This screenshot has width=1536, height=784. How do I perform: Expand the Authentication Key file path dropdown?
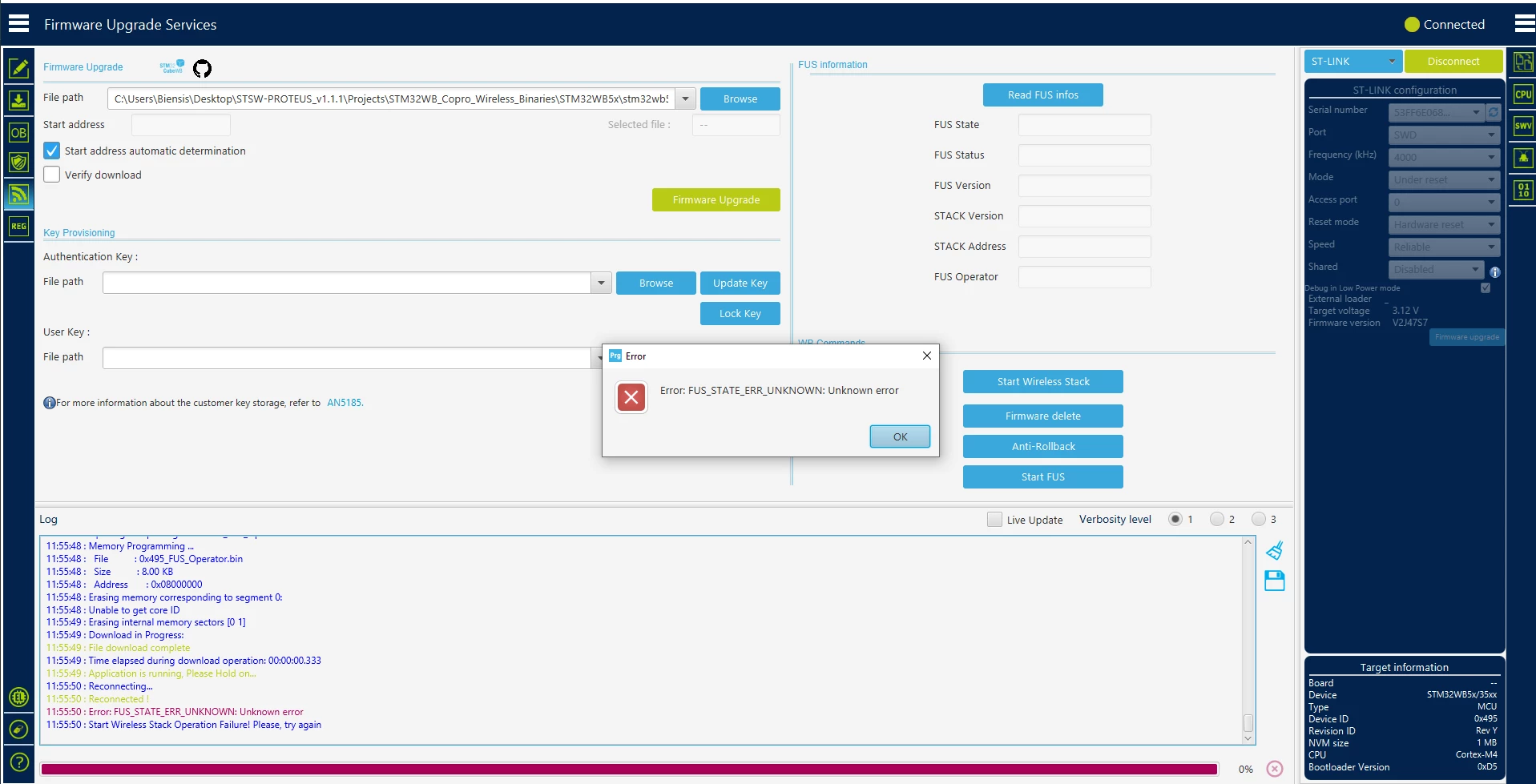click(602, 283)
